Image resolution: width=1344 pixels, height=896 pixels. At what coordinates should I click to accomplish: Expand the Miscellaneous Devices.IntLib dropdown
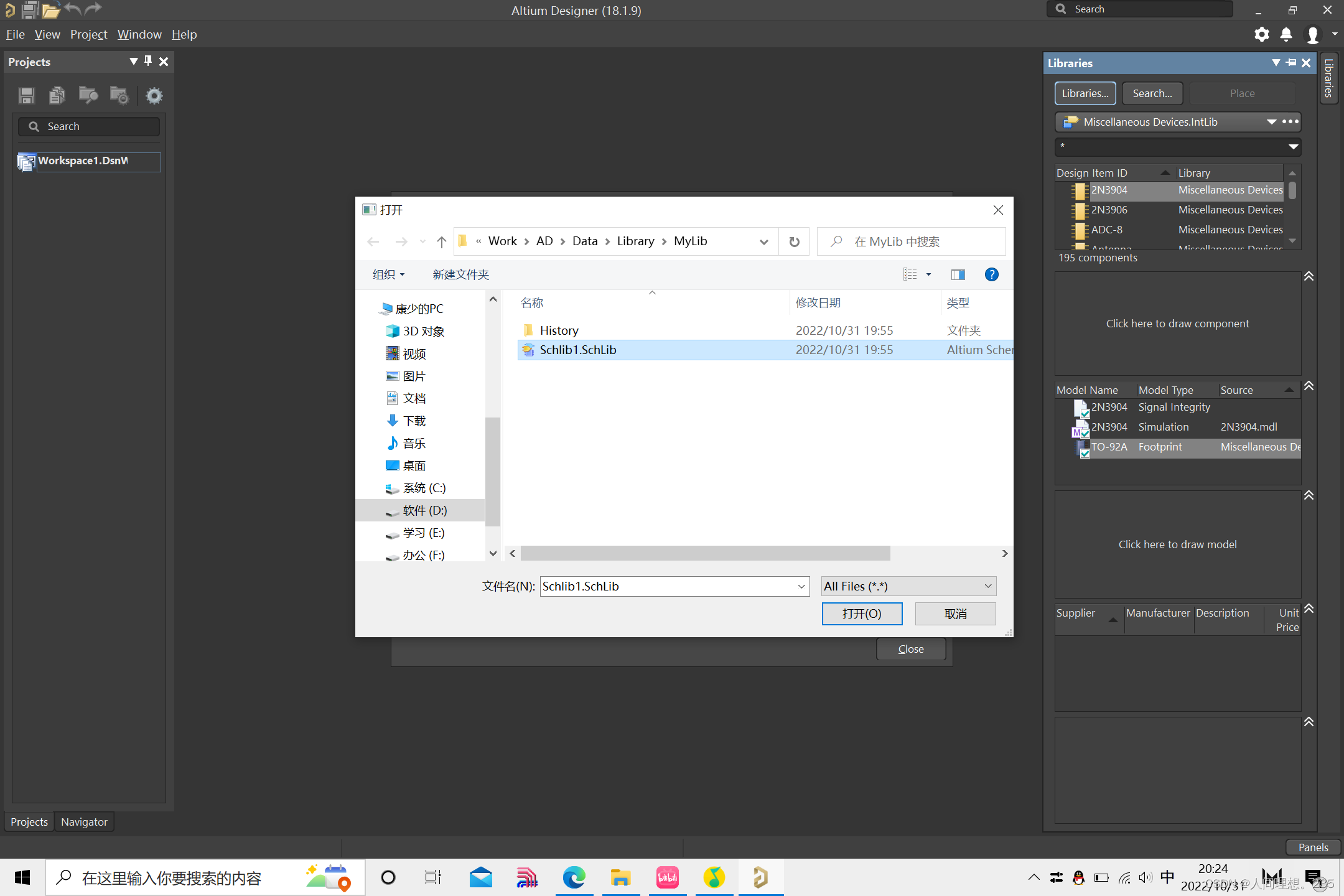pos(1271,122)
